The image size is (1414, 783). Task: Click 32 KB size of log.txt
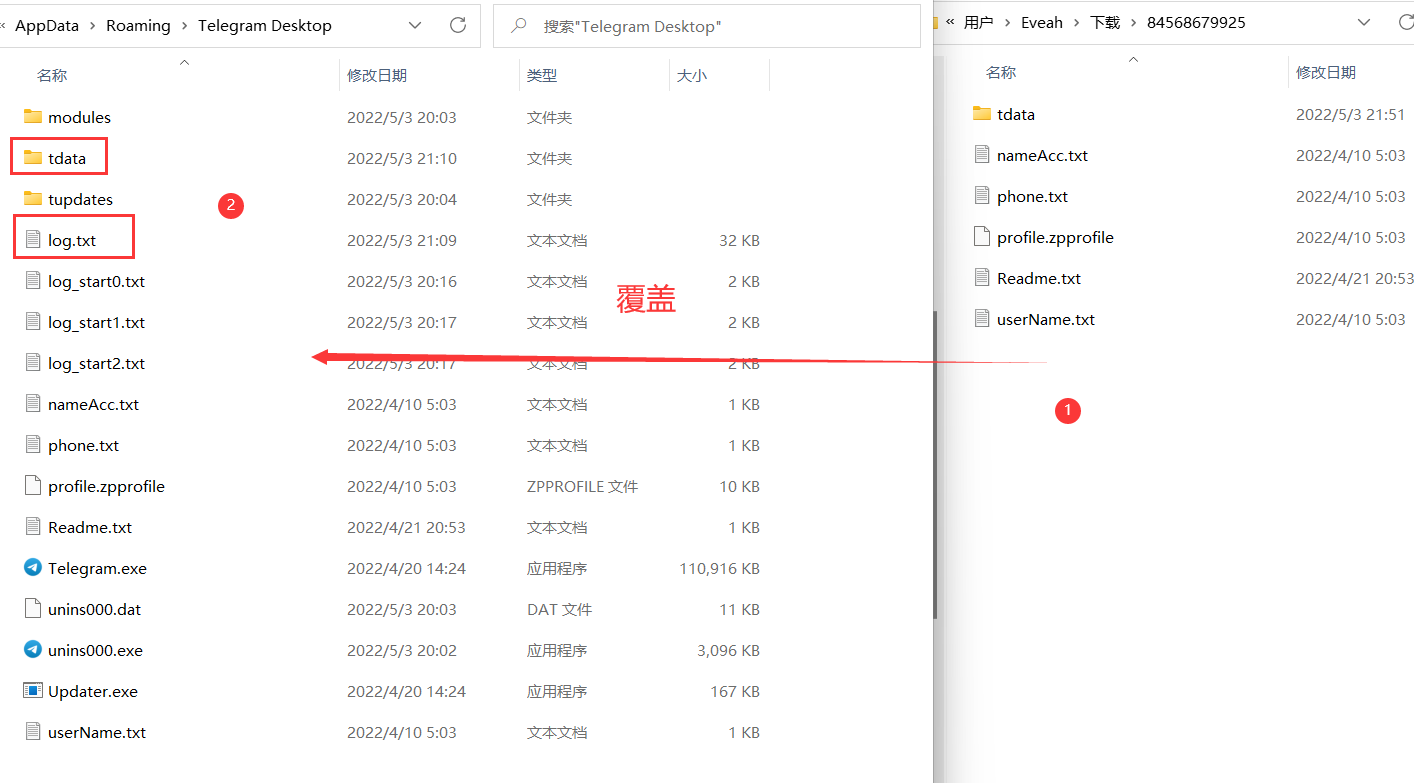pos(739,240)
